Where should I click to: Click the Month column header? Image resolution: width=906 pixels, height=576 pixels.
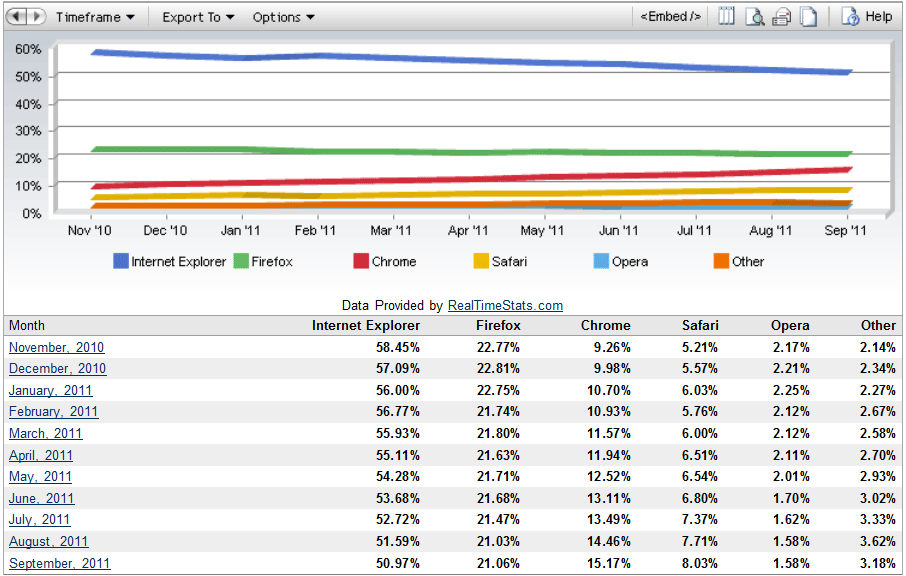[27, 326]
